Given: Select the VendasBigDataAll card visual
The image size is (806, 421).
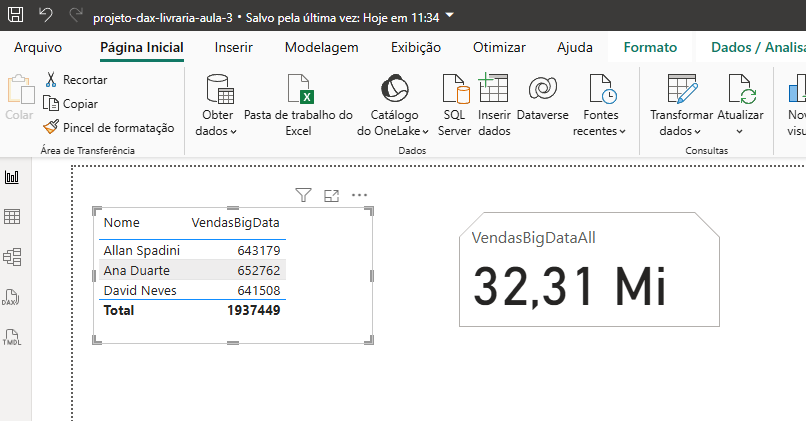Looking at the screenshot, I should point(589,269).
